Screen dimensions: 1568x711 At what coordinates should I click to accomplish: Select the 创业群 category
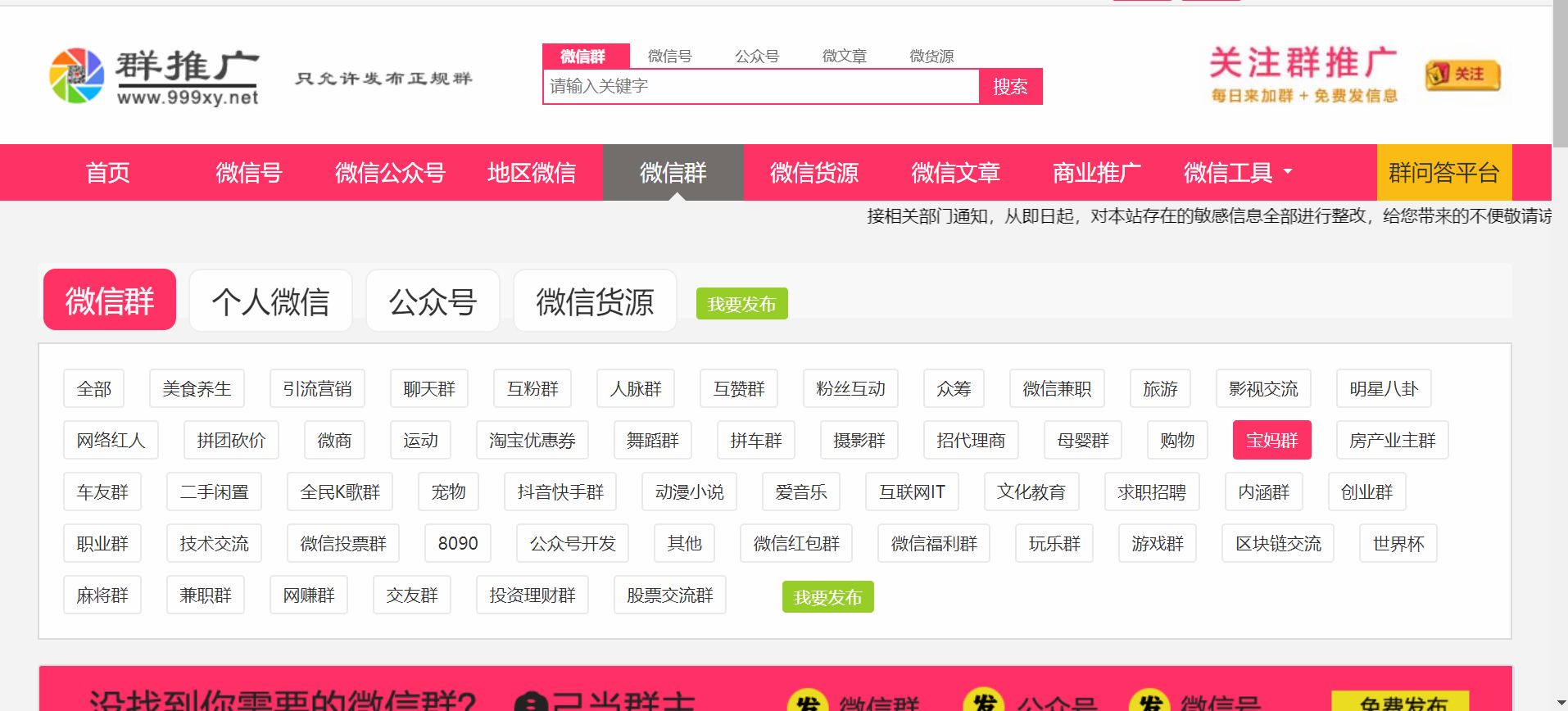(x=1366, y=491)
